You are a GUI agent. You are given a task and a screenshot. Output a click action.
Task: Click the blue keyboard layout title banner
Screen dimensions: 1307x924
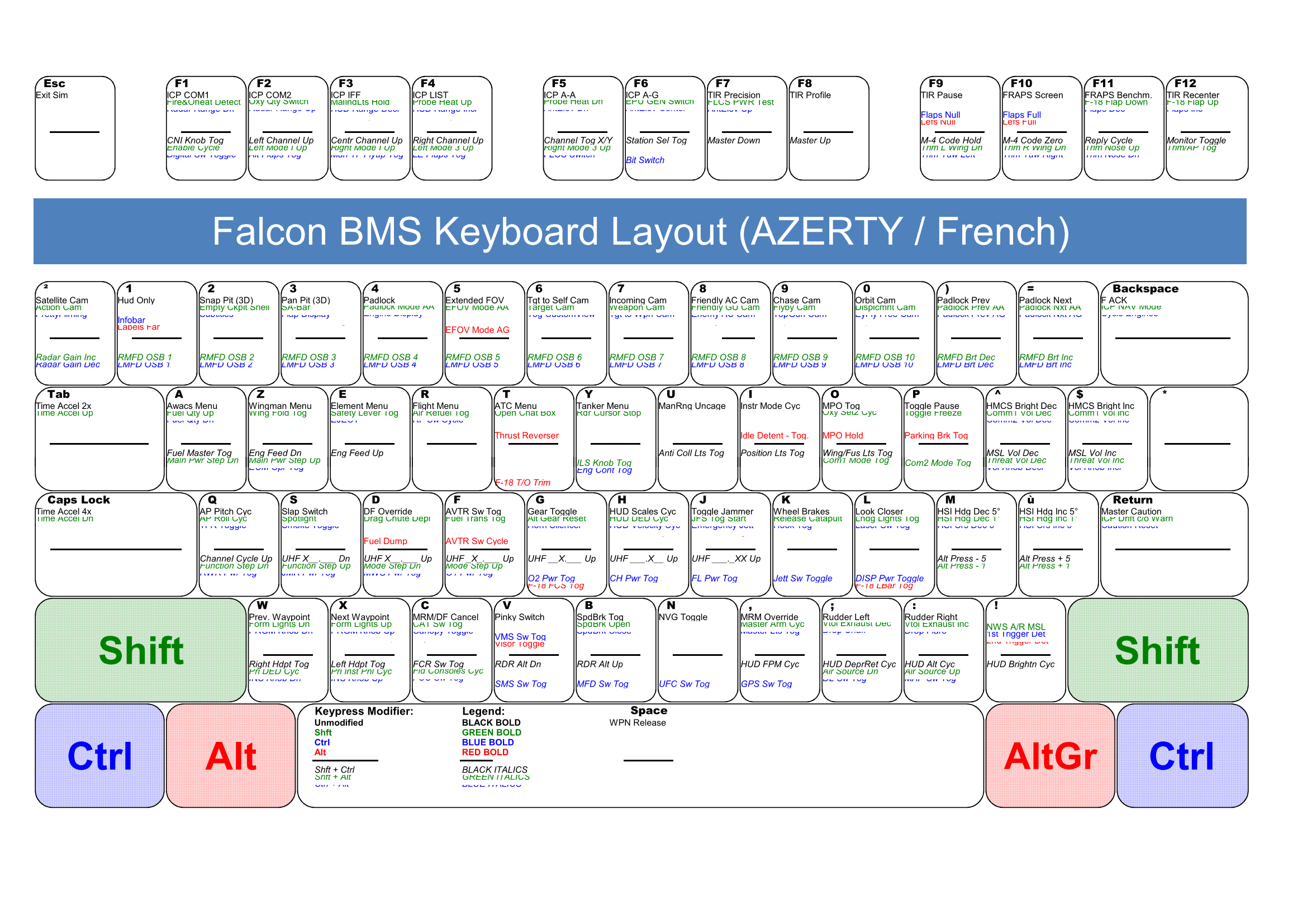639,231
